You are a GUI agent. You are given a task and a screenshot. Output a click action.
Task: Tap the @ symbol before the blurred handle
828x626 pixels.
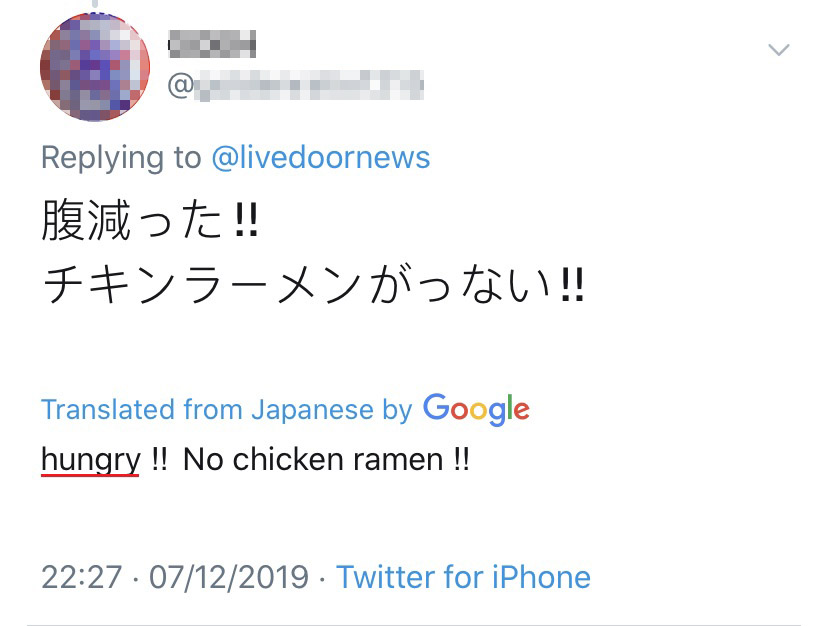pos(180,85)
